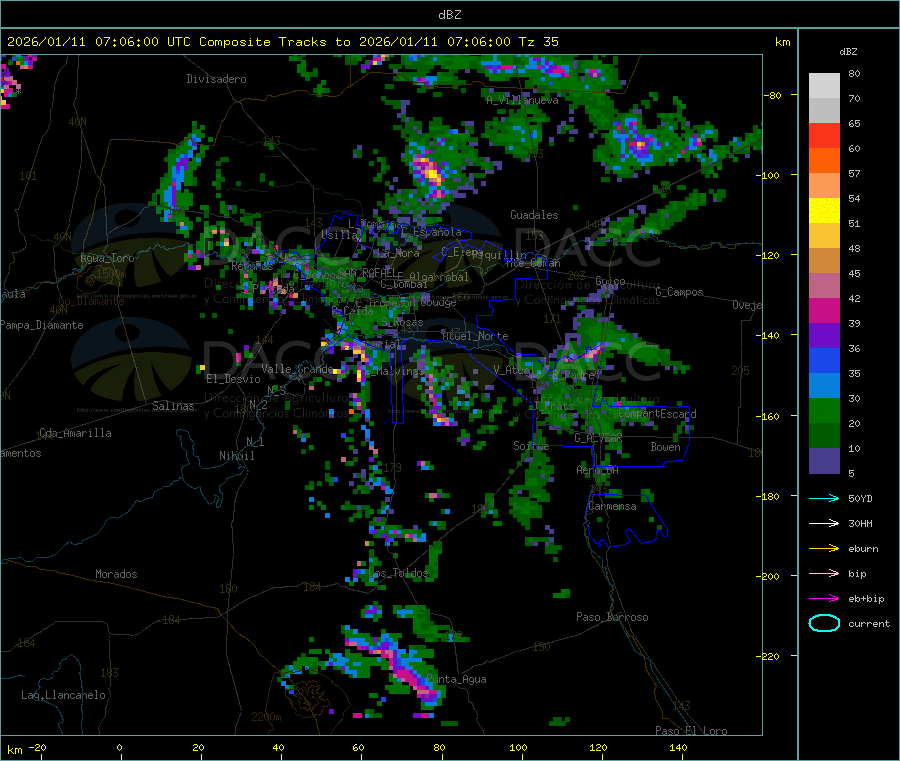Click the 'Carmensa' map label

pyautogui.click(x=612, y=506)
